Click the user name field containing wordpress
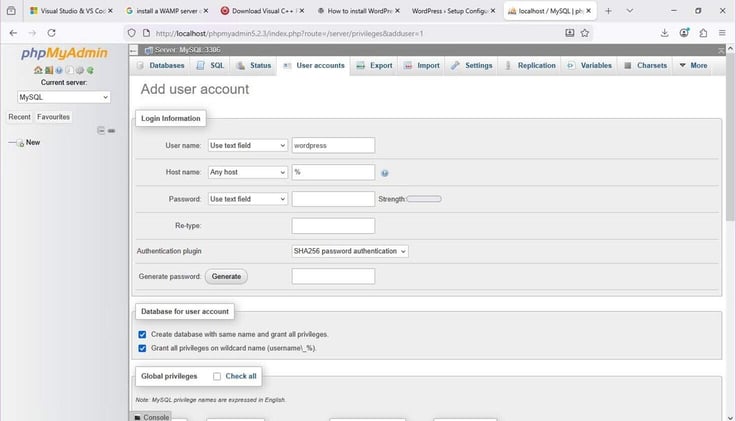The image size is (736, 421). [333, 145]
